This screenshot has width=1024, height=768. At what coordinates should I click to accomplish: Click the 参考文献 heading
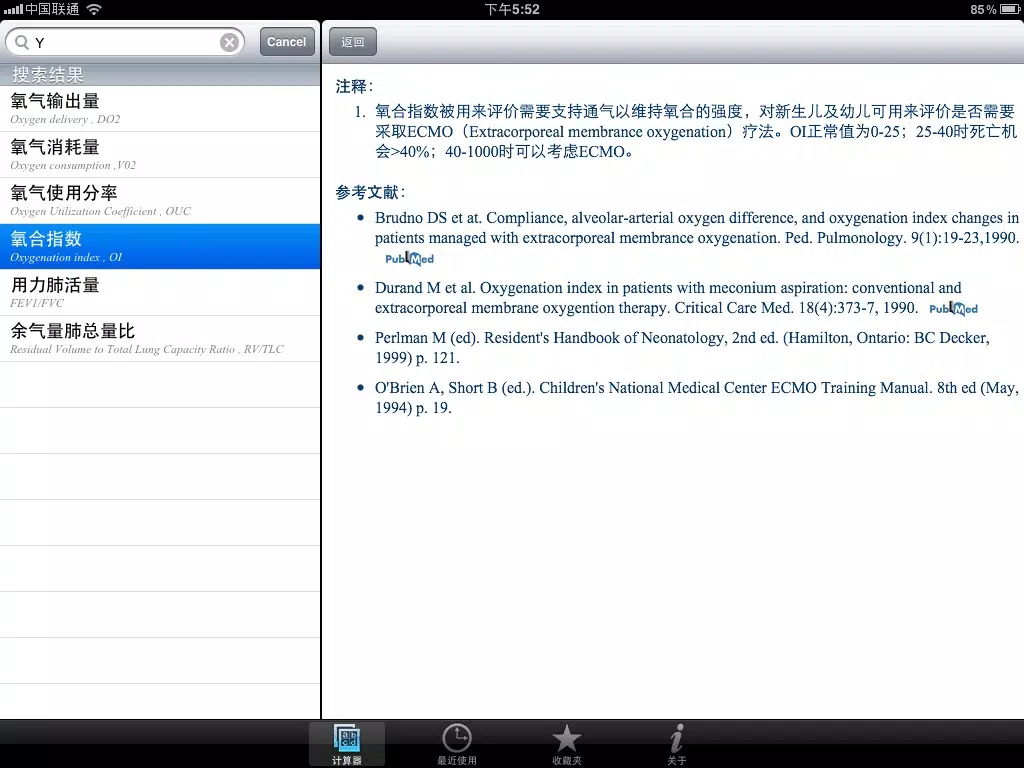[x=370, y=192]
